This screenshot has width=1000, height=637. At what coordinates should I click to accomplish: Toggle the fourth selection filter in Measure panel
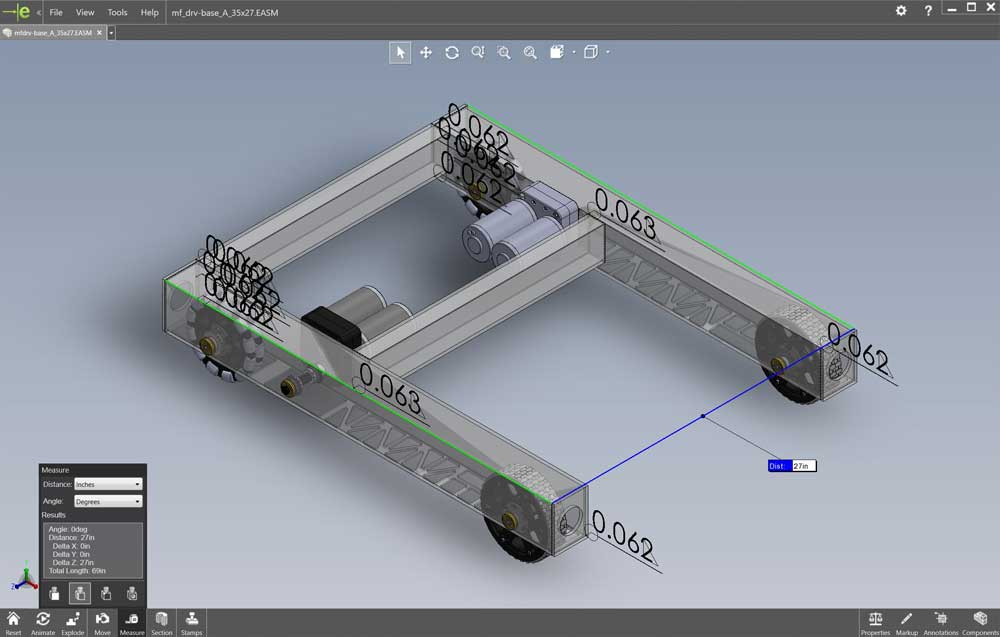pos(132,594)
